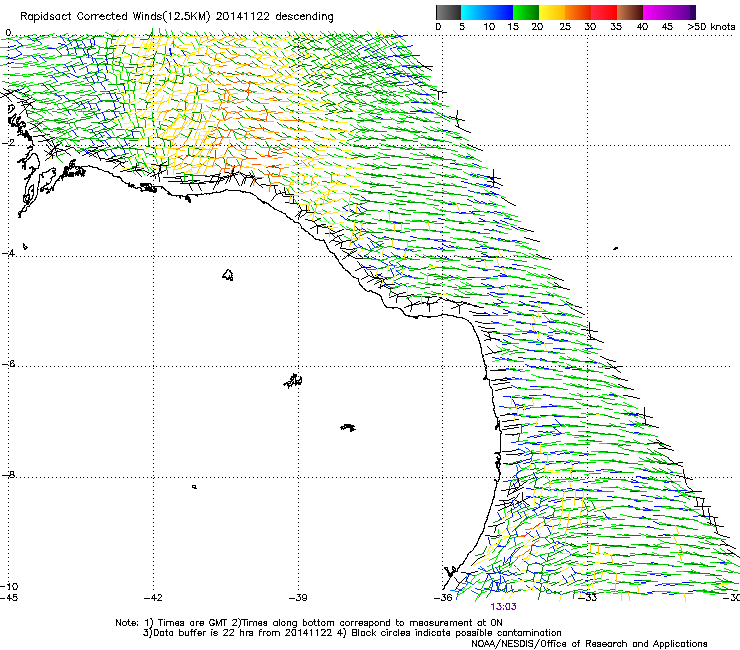Click the cyan-blue 5-15 knots color swatch
The width and height of the screenshot is (740, 650).
487,12
